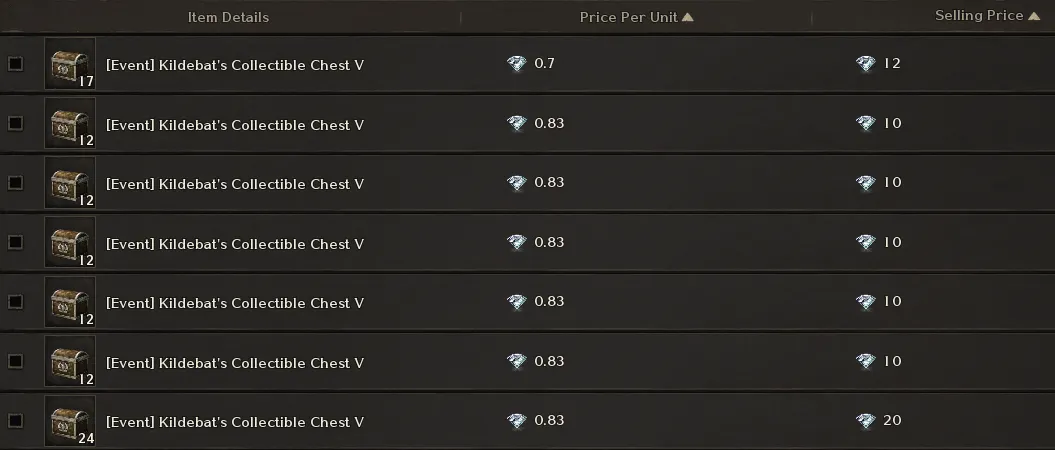Tick the checkbox for the 24-chest listing
The image size is (1055, 450).
pos(15,421)
